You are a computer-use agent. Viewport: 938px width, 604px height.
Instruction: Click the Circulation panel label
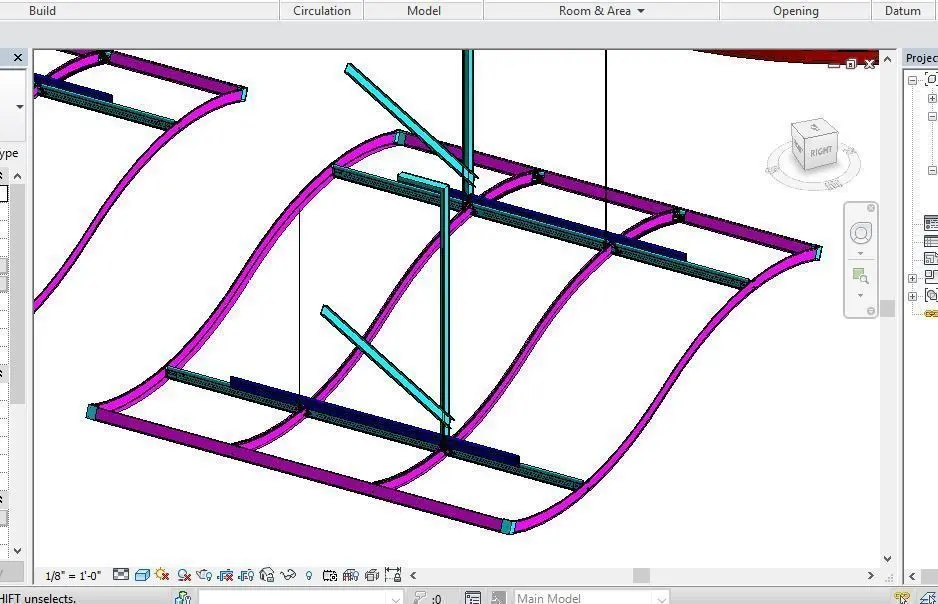click(322, 11)
